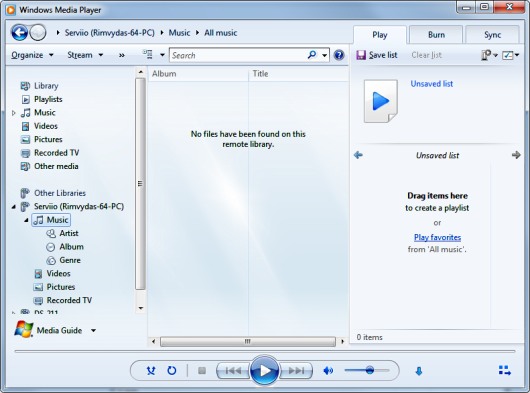Click Serviio (Rimvydas-64-PC) in the breadcrumb
This screenshot has height=393, width=530.
(110, 33)
